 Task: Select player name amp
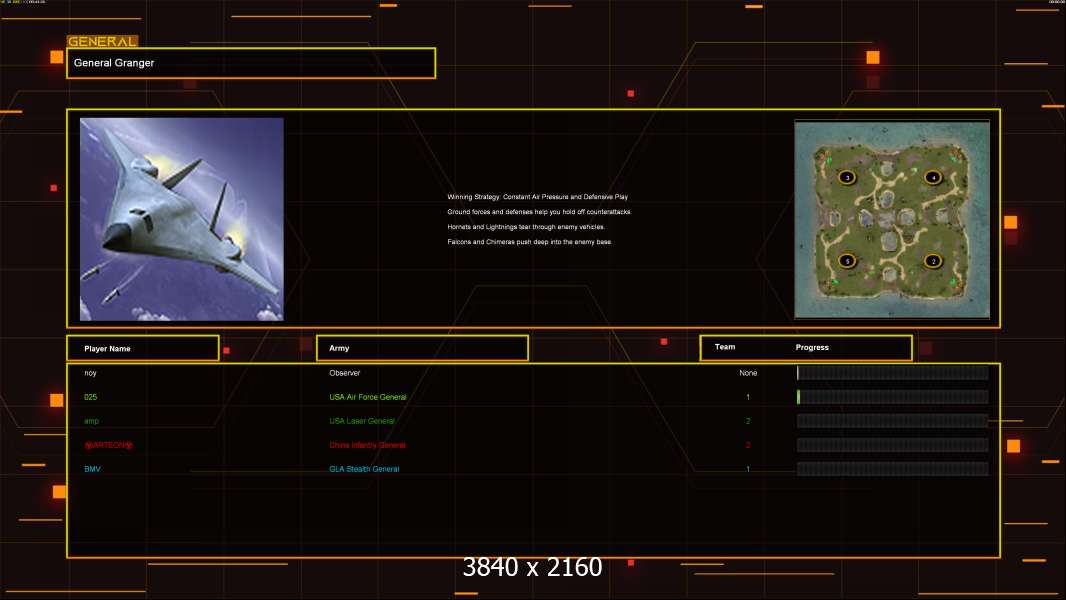[92, 421]
